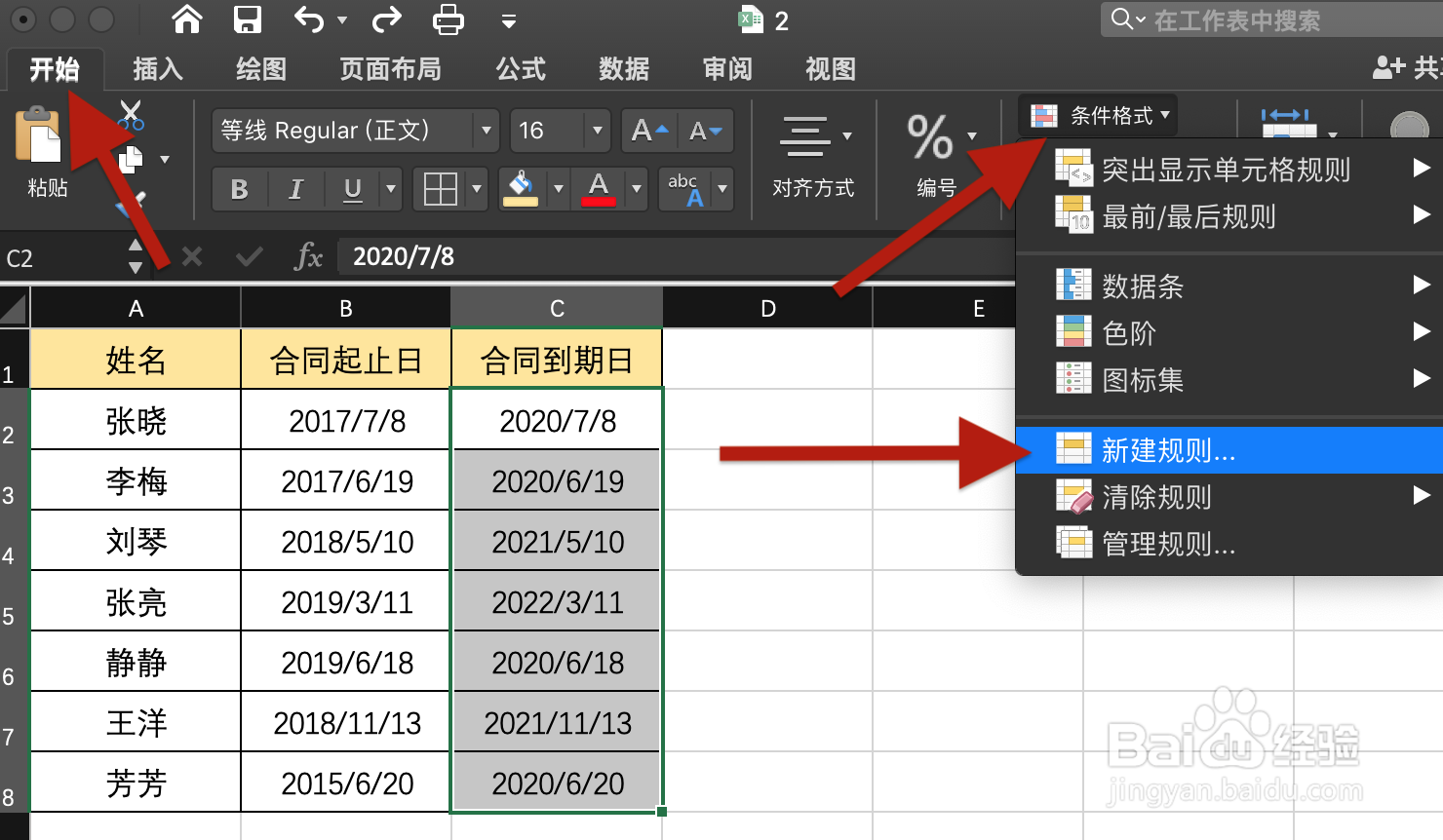The width and height of the screenshot is (1443, 840).
Task: Open the font name dropdown
Action: (x=487, y=131)
